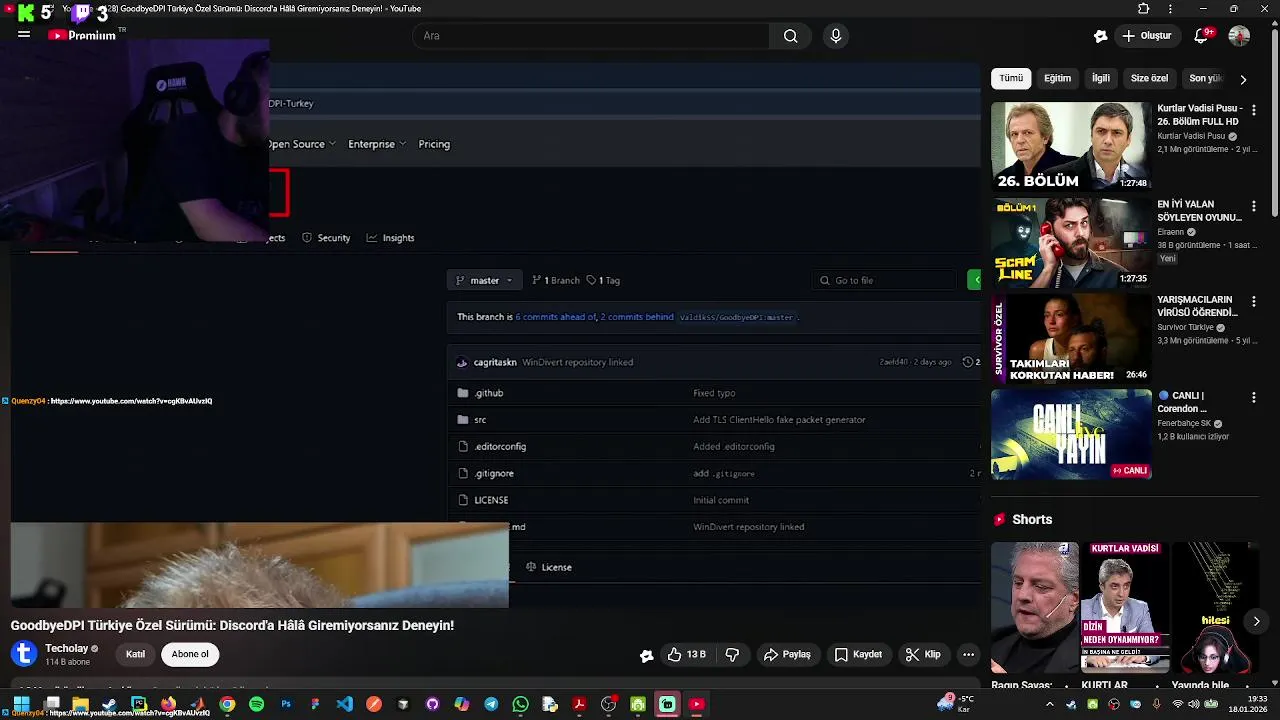Click the YouTube search magnifier button

coord(790,36)
